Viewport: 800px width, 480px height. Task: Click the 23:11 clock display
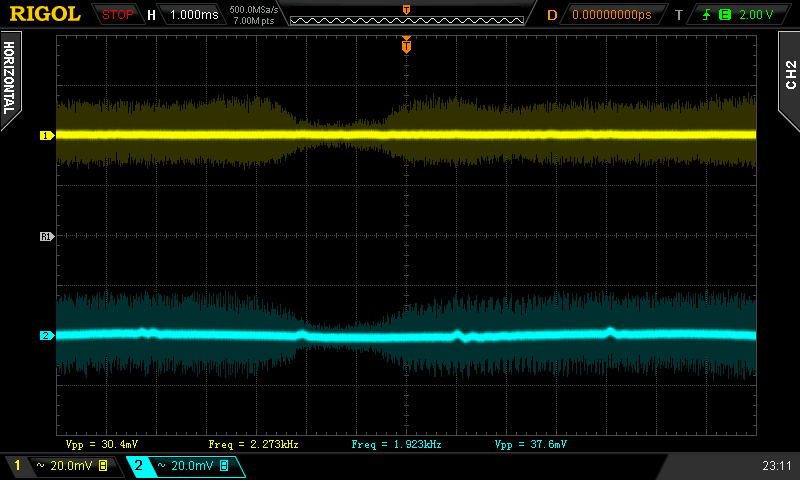(x=777, y=466)
